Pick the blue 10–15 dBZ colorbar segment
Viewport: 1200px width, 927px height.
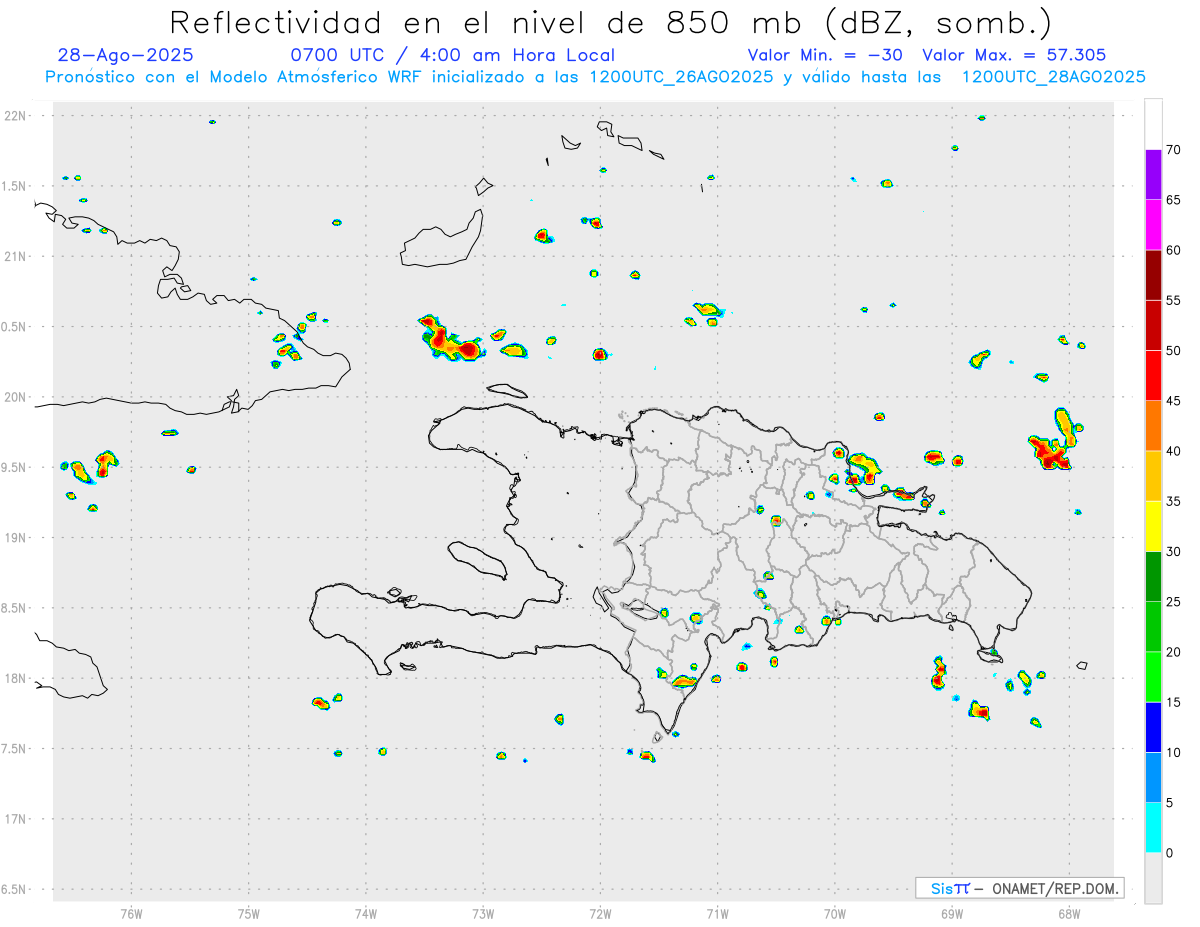click(1153, 727)
